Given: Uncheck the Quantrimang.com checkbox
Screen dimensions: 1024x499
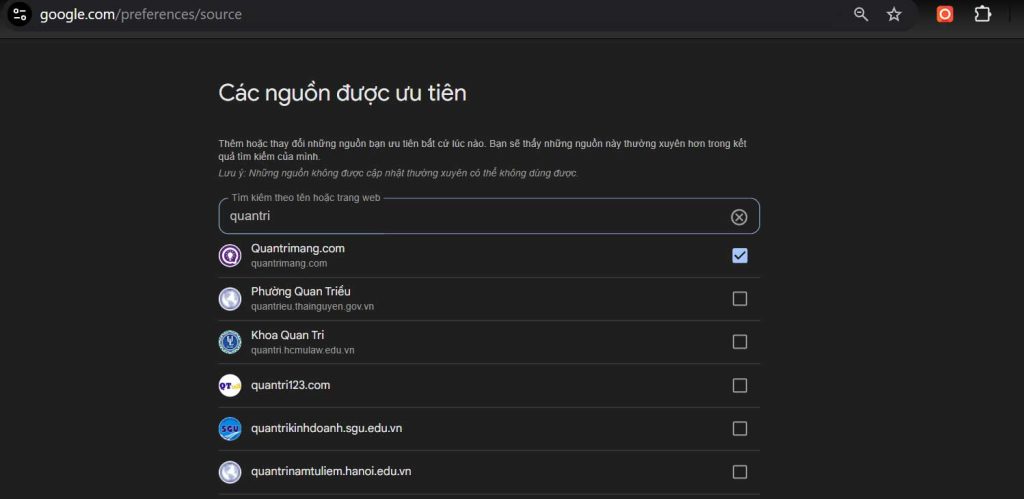Looking at the screenshot, I should tap(739, 255).
